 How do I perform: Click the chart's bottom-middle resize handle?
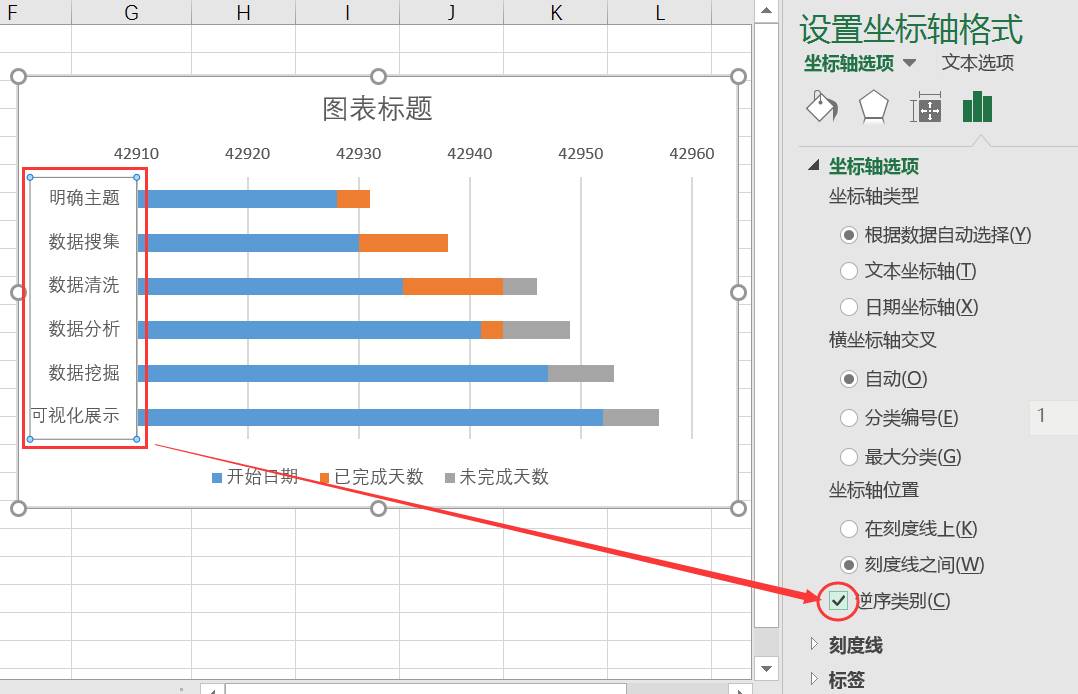click(378, 508)
